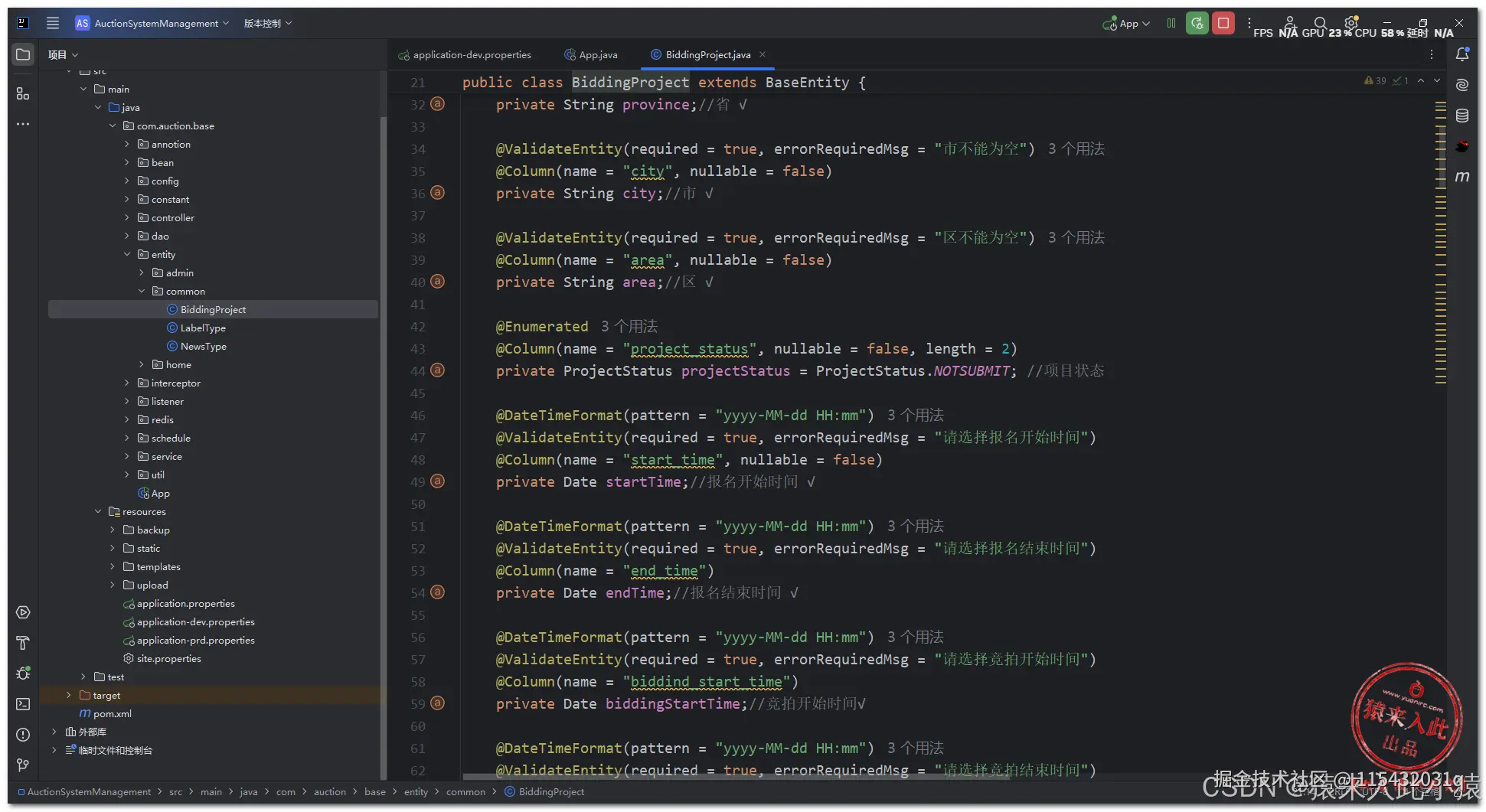Open the App run configuration dropdown
Image resolution: width=1486 pixels, height=812 pixels.
click(x=1126, y=23)
